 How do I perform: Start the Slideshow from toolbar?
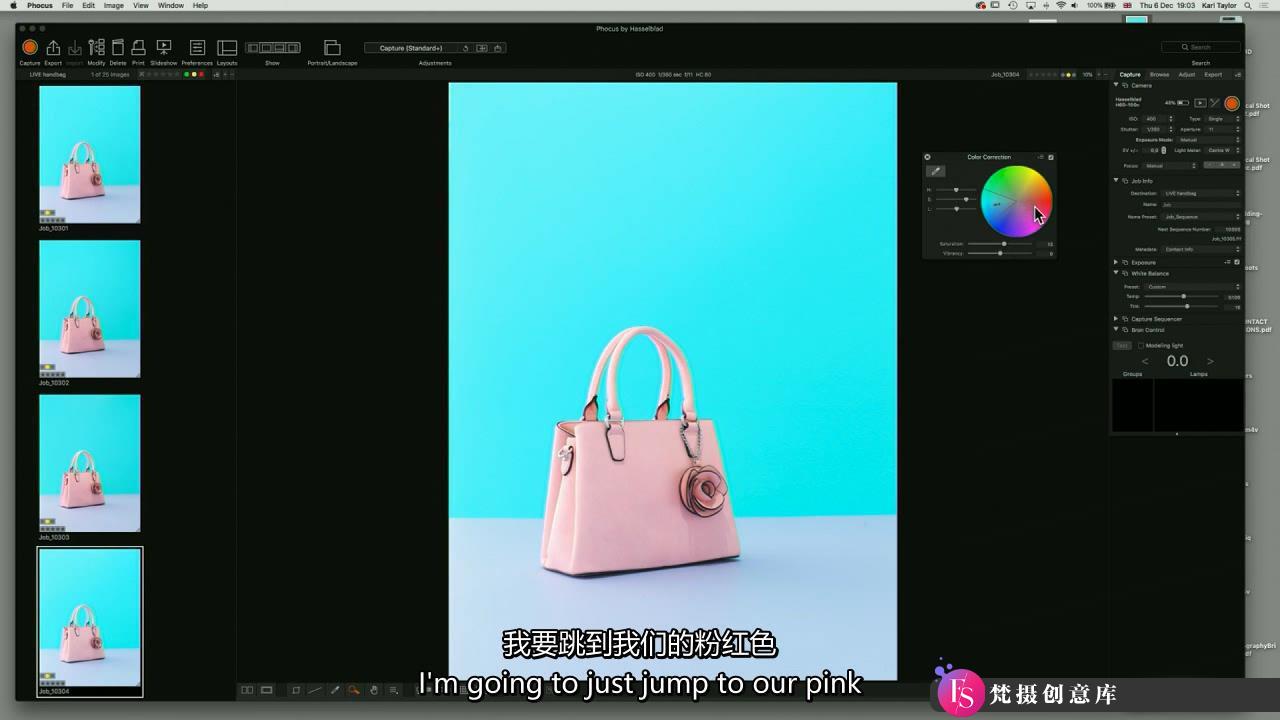click(x=164, y=47)
